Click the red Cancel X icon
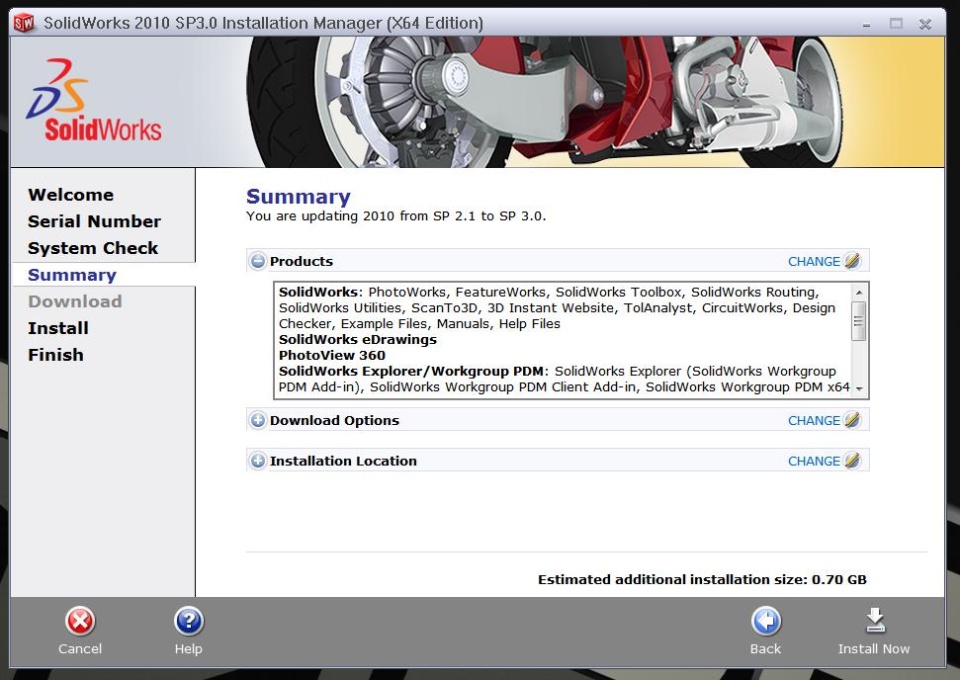Viewport: 960px width, 680px height. pos(80,621)
